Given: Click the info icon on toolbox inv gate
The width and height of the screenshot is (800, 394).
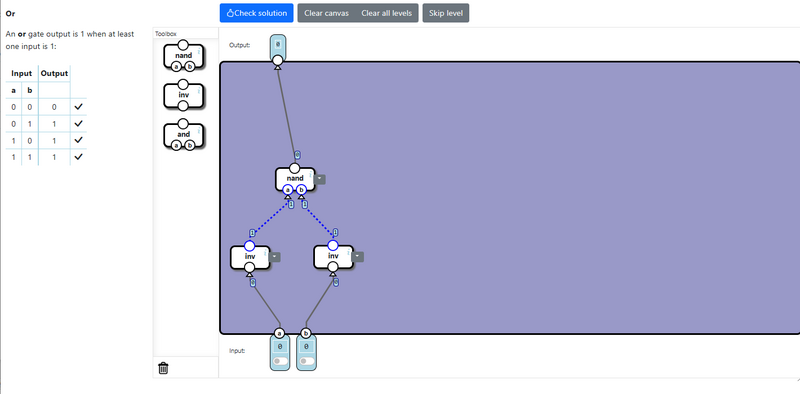Looking at the screenshot, I should [199, 91].
